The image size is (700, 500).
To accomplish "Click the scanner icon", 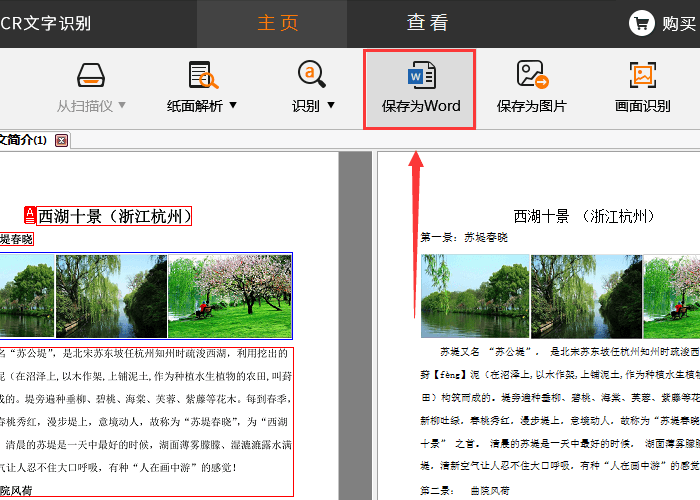I will pos(91,75).
